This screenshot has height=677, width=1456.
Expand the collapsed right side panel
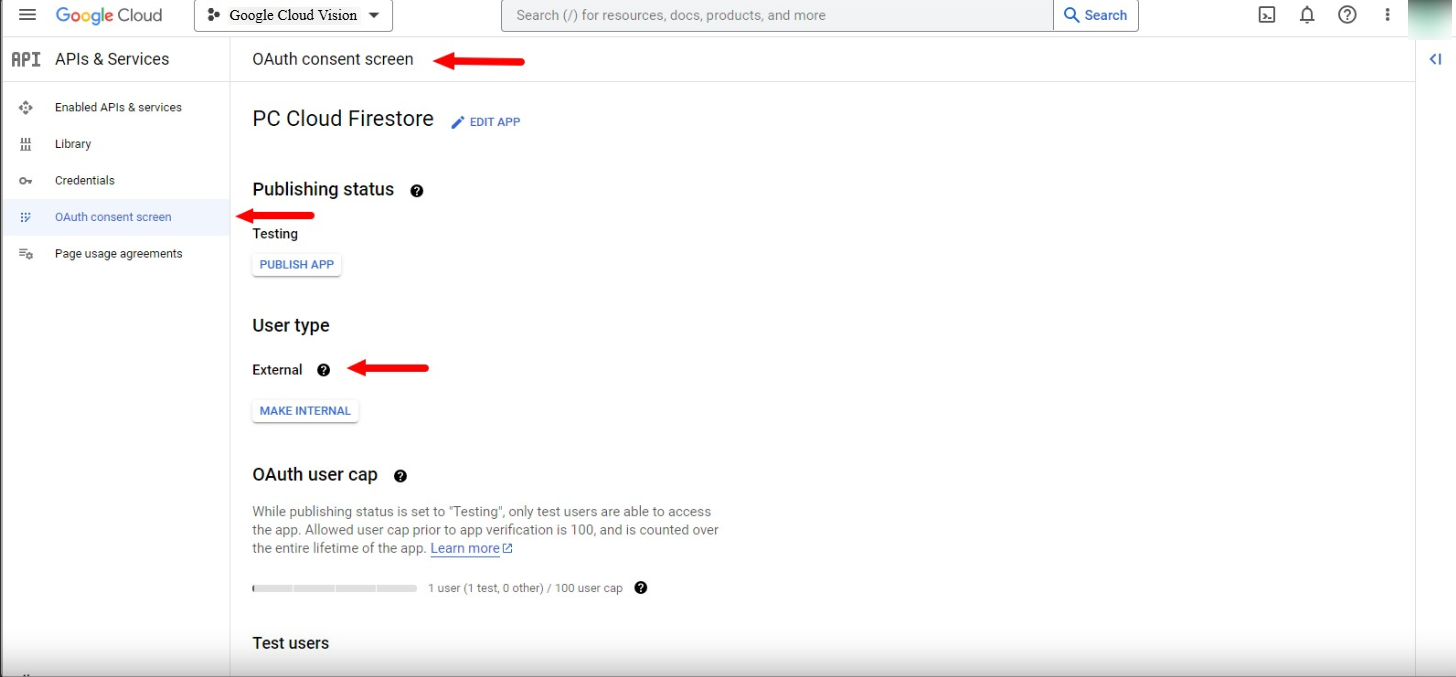[x=1435, y=59]
